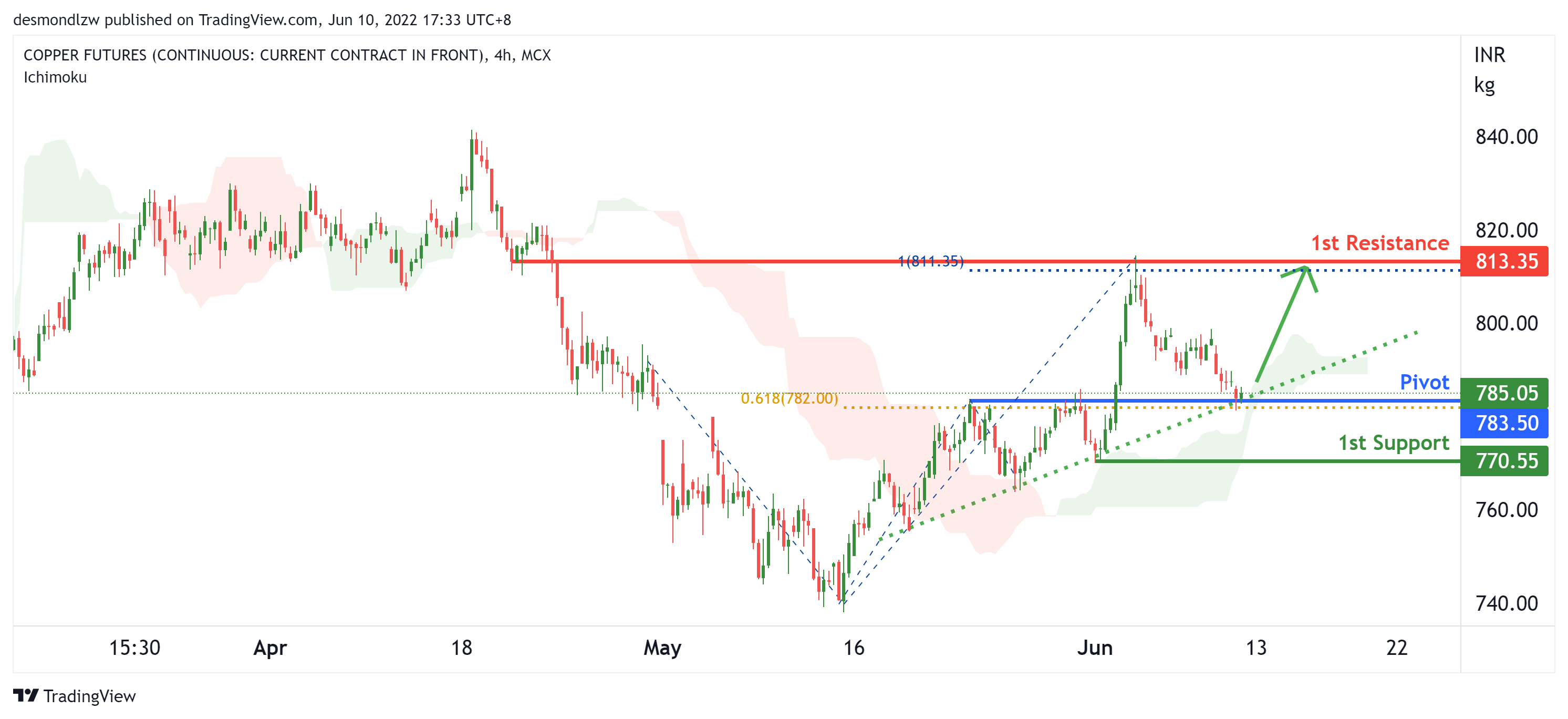Click the 820.00 price axis value
Image resolution: width=1568 pixels, height=719 pixels.
point(1506,230)
